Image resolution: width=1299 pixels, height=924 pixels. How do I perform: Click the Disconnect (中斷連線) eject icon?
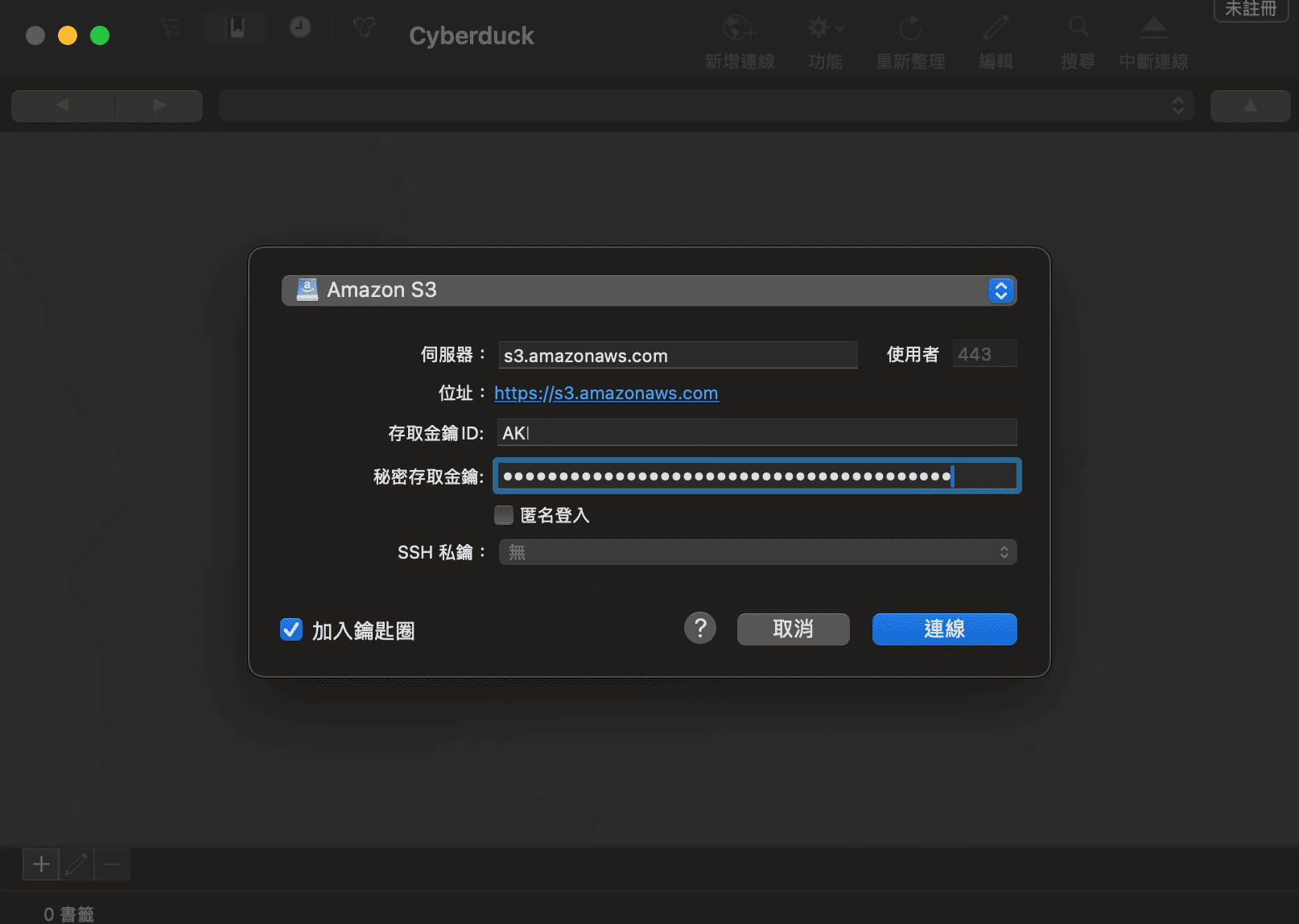pos(1153,29)
